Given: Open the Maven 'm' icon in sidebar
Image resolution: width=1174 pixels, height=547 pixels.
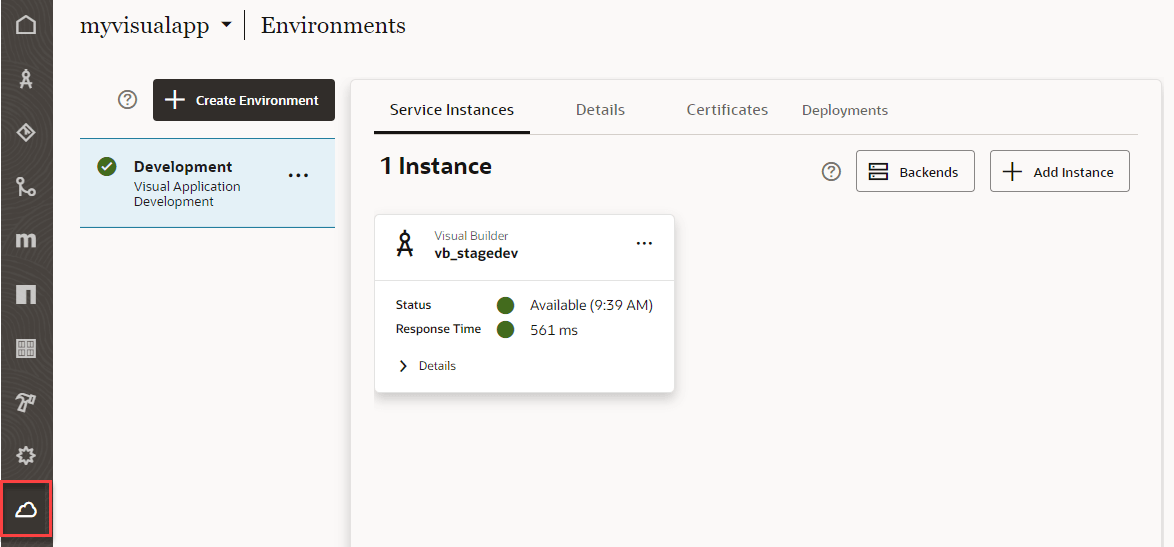Looking at the screenshot, I should [26, 240].
